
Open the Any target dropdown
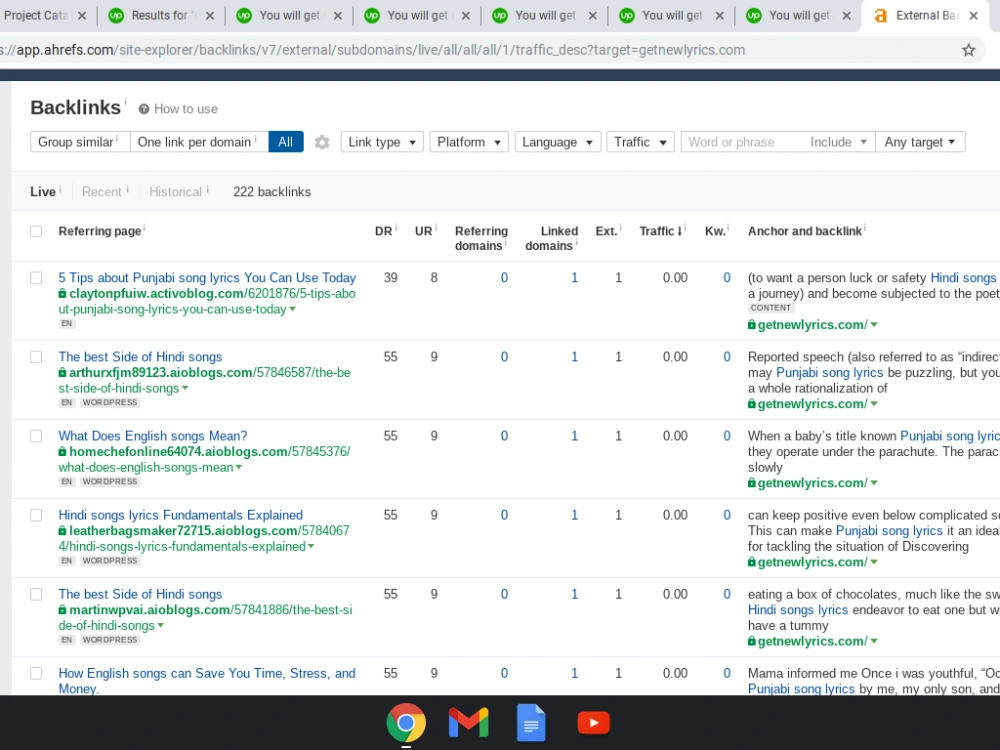(920, 142)
